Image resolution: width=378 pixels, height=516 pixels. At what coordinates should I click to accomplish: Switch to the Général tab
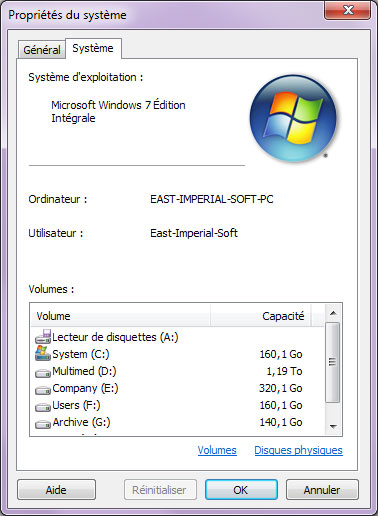42,50
